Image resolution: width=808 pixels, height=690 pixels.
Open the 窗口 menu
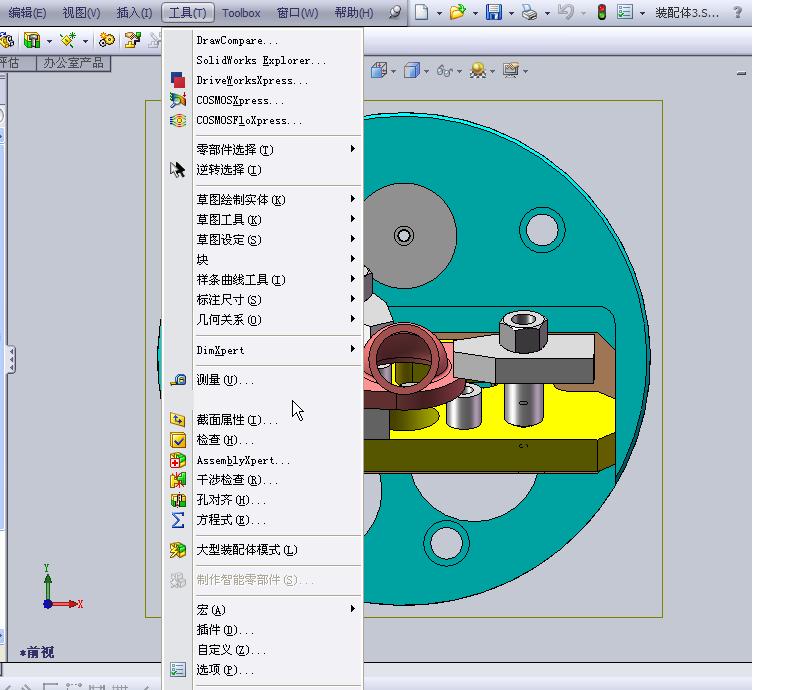click(297, 13)
